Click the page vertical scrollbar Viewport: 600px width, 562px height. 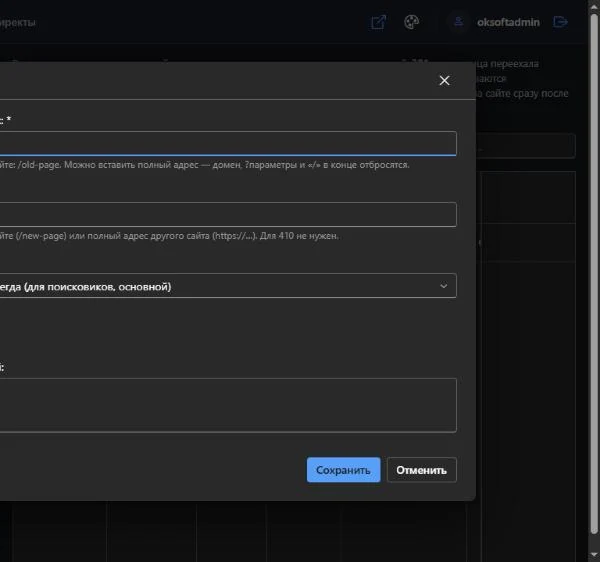coord(594,274)
